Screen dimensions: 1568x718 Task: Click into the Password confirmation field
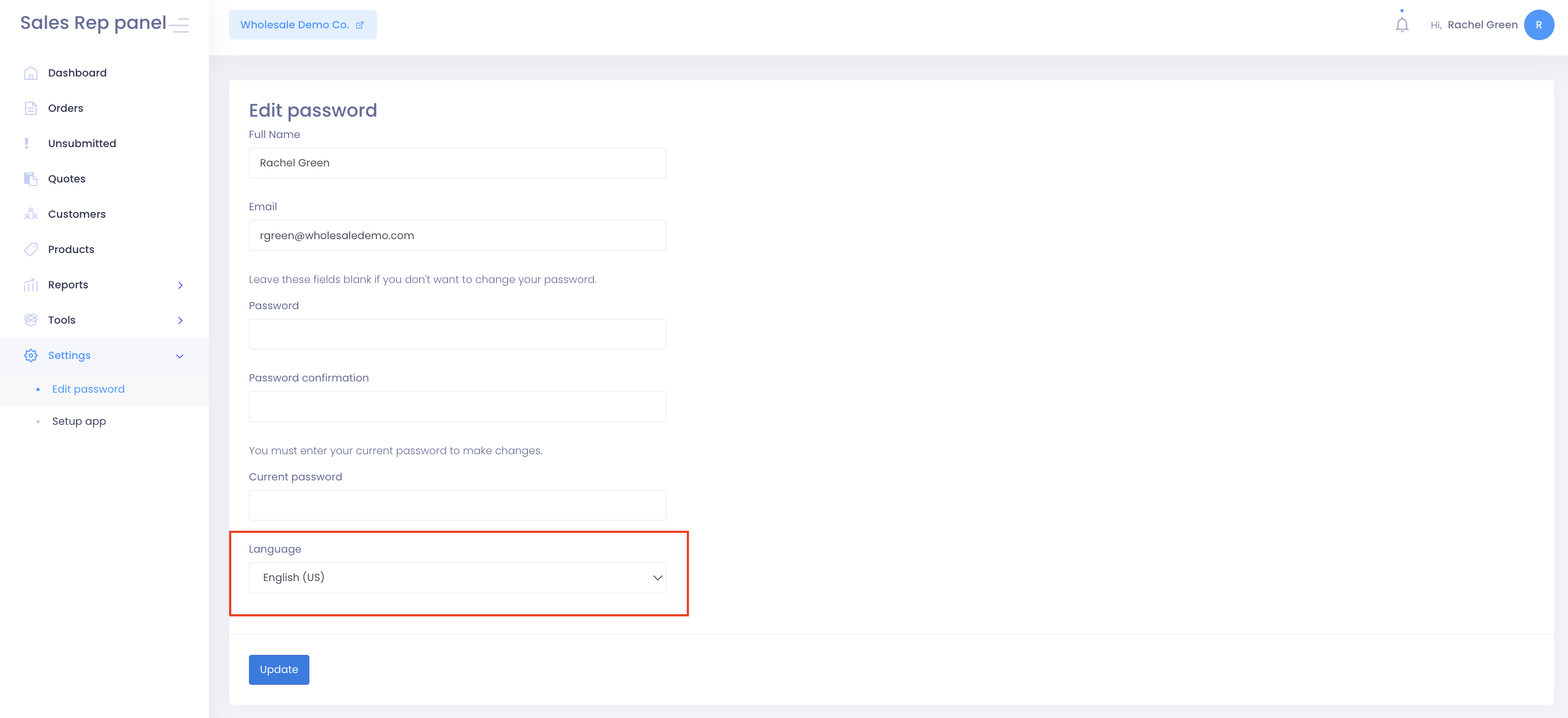(x=457, y=407)
